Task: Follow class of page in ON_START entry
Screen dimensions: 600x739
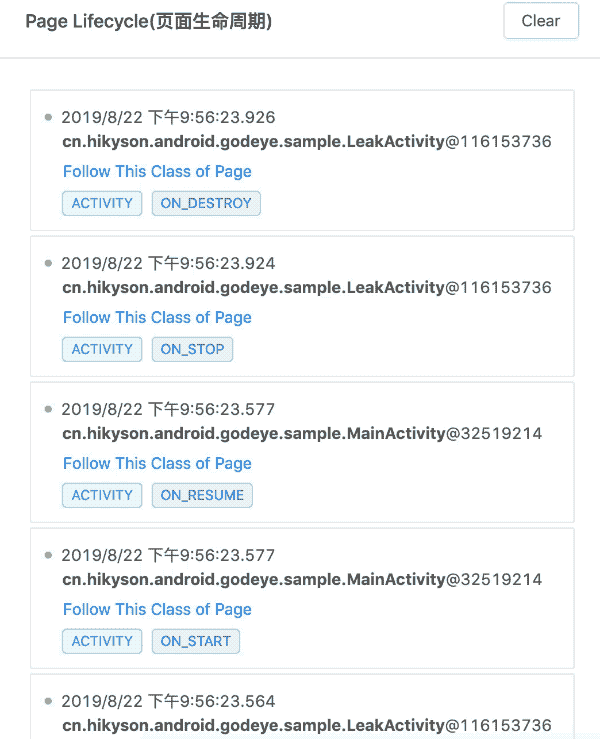Action: click(x=157, y=610)
